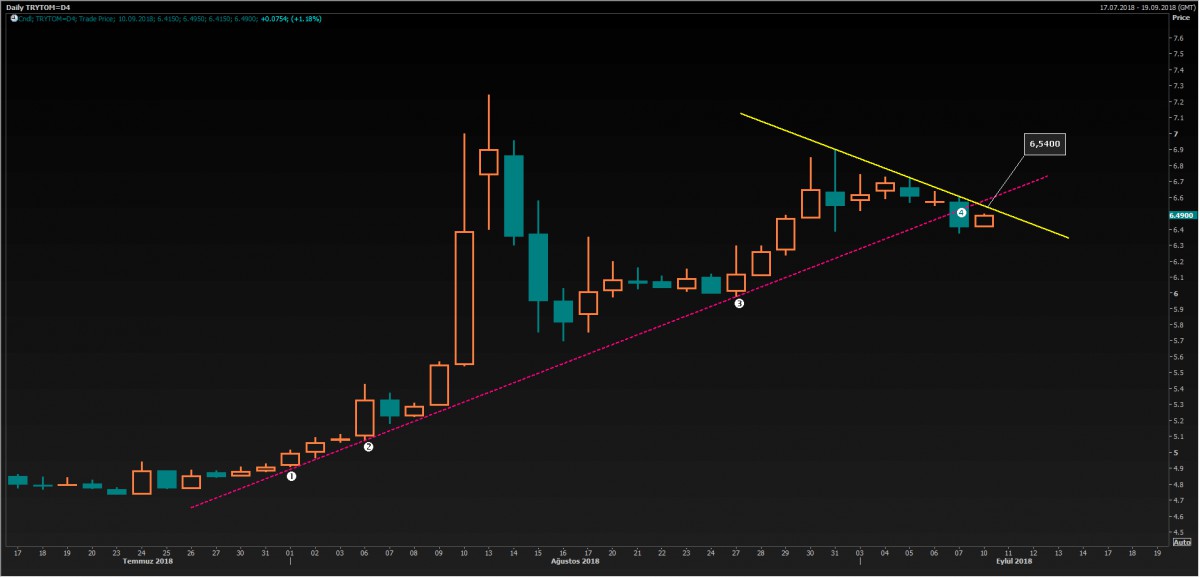This screenshot has width=1200, height=578.
Task: Select the numbered marker 1 on the trendline
Action: click(292, 476)
